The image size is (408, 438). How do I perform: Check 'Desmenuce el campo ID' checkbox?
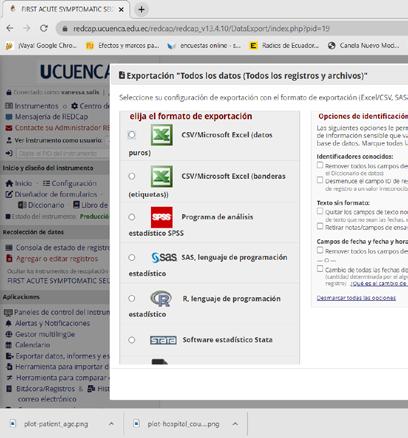[x=320, y=180]
